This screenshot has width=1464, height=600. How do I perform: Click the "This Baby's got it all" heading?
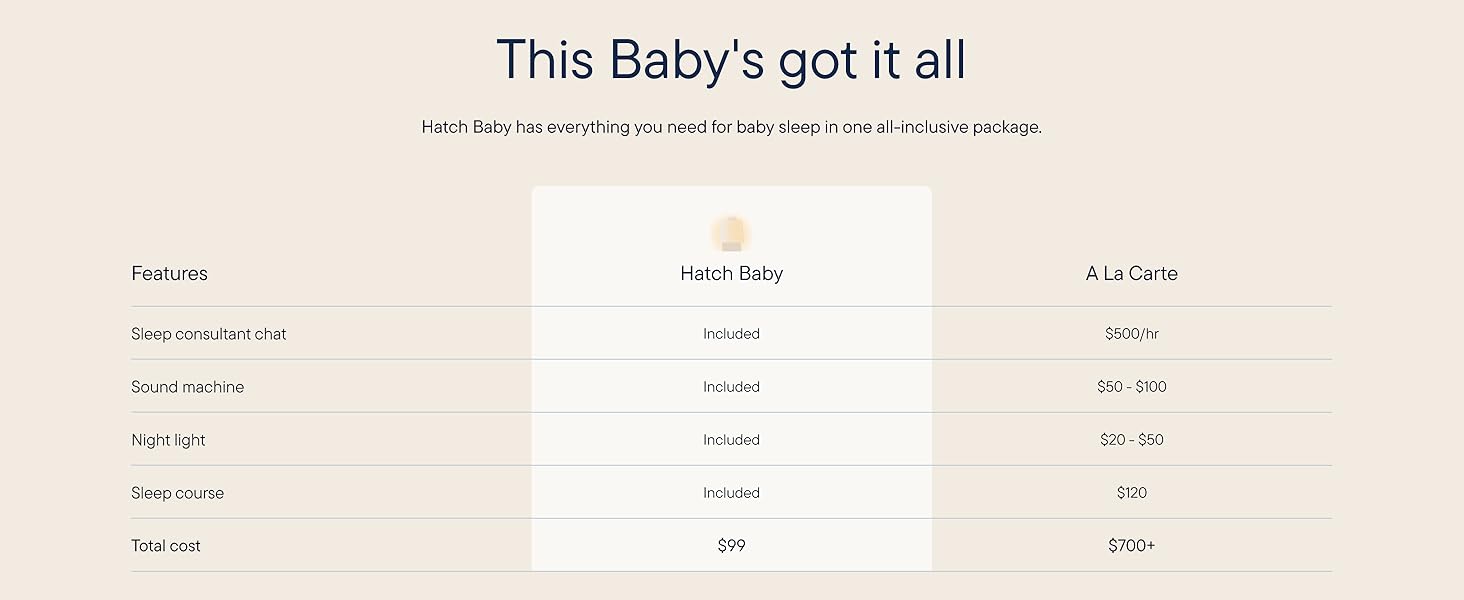click(731, 59)
